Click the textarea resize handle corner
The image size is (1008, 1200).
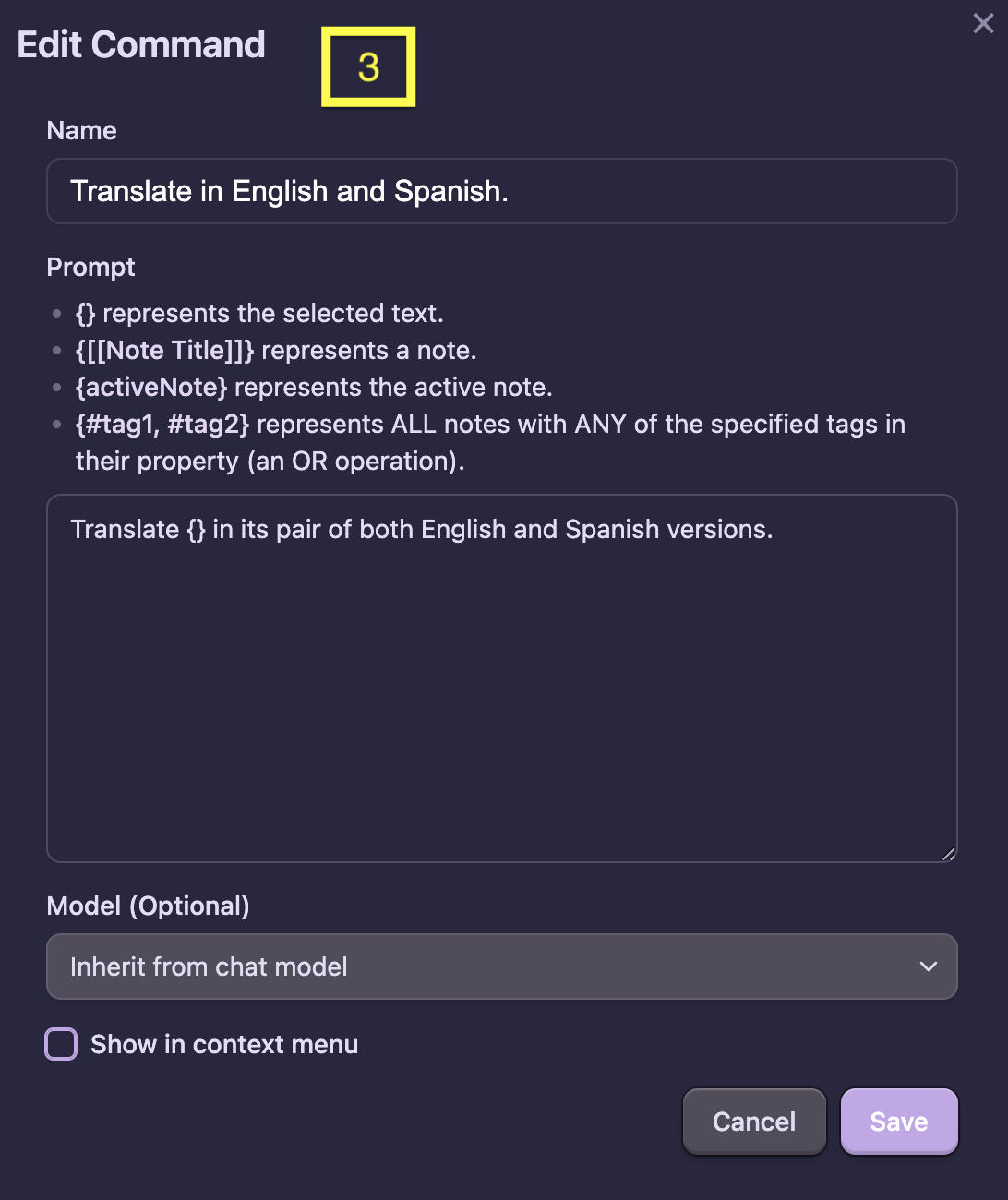point(948,854)
